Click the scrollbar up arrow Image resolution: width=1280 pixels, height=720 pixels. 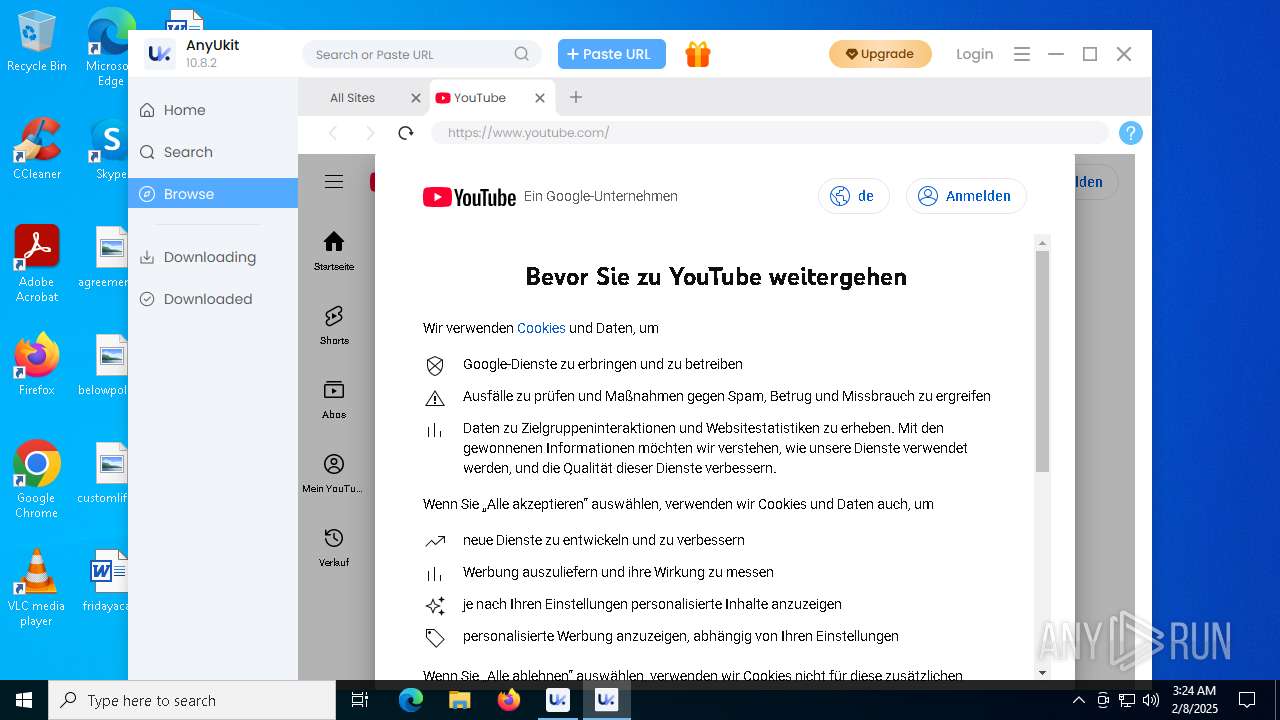pos(1042,243)
